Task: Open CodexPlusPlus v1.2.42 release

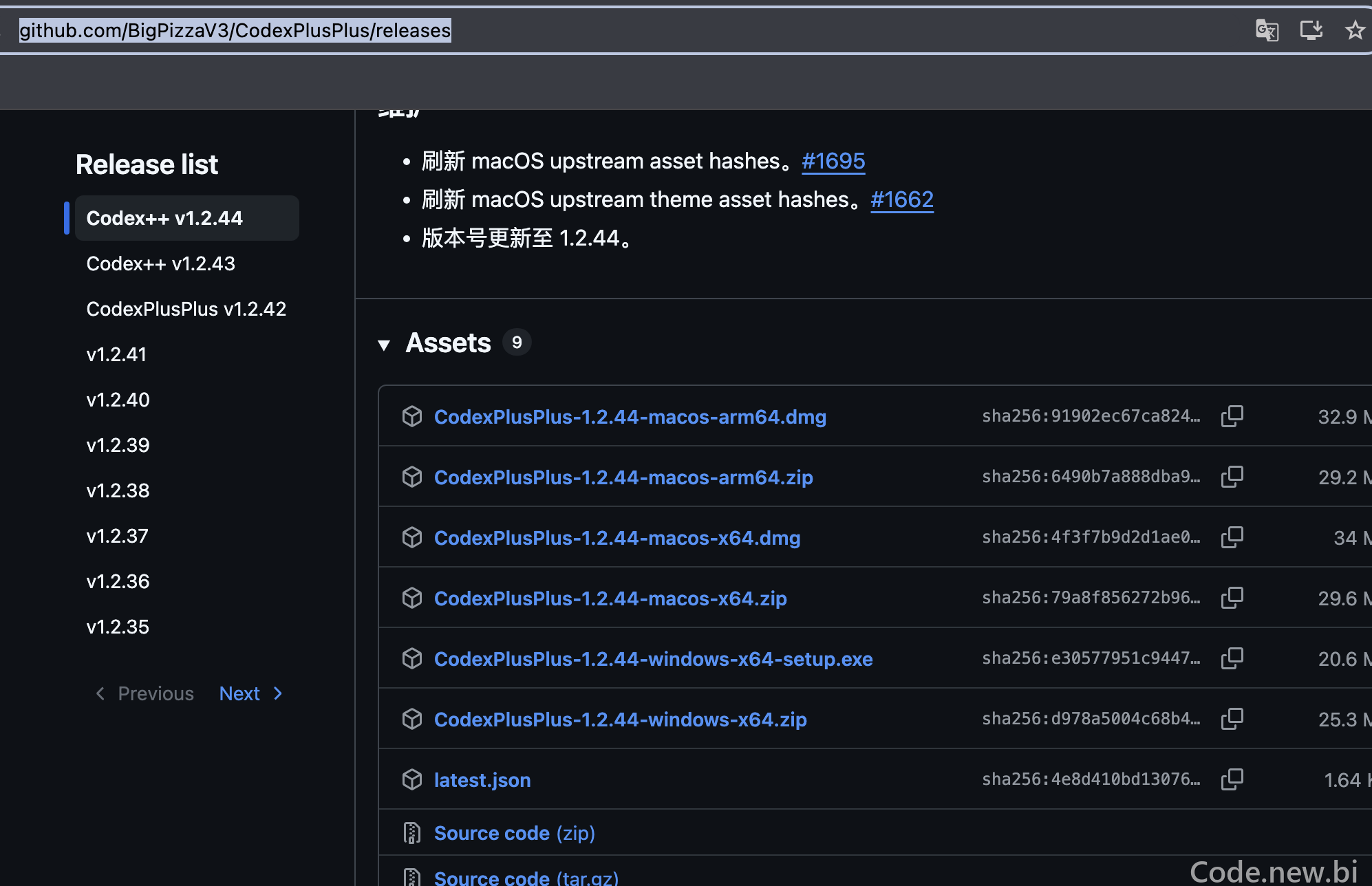Action: (186, 309)
